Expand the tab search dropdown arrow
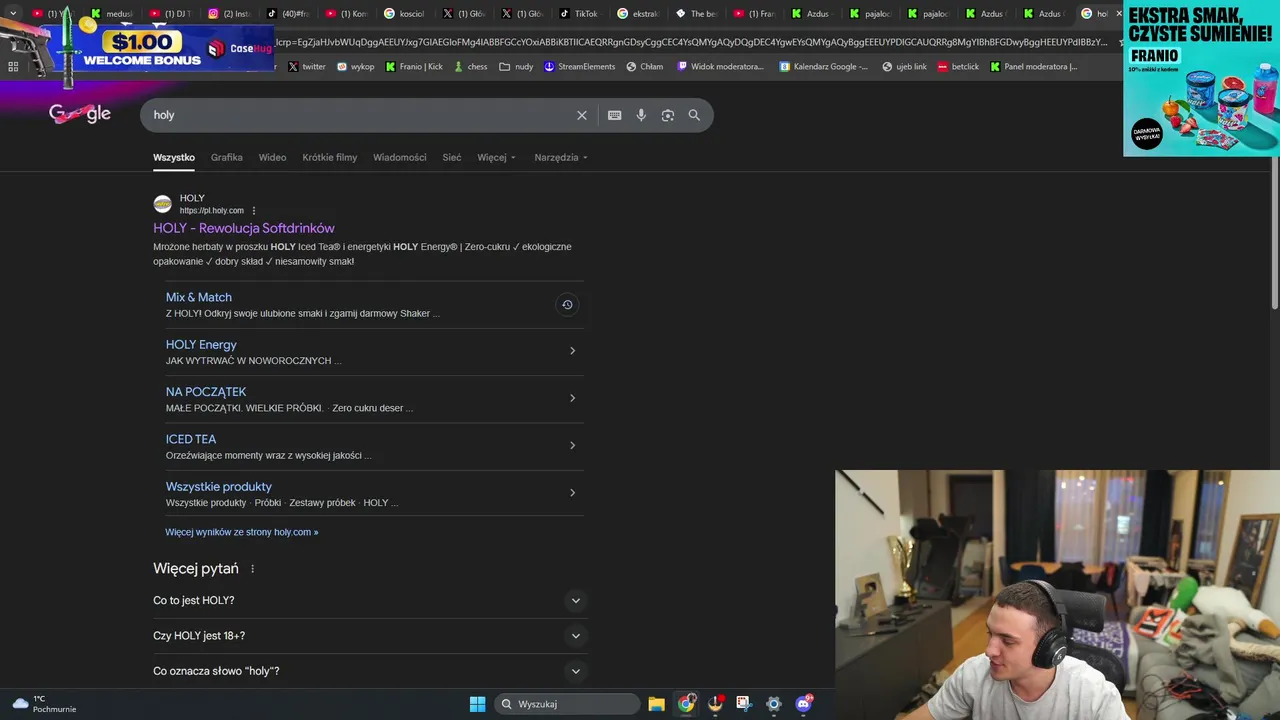This screenshot has height=720, width=1280. click(13, 14)
